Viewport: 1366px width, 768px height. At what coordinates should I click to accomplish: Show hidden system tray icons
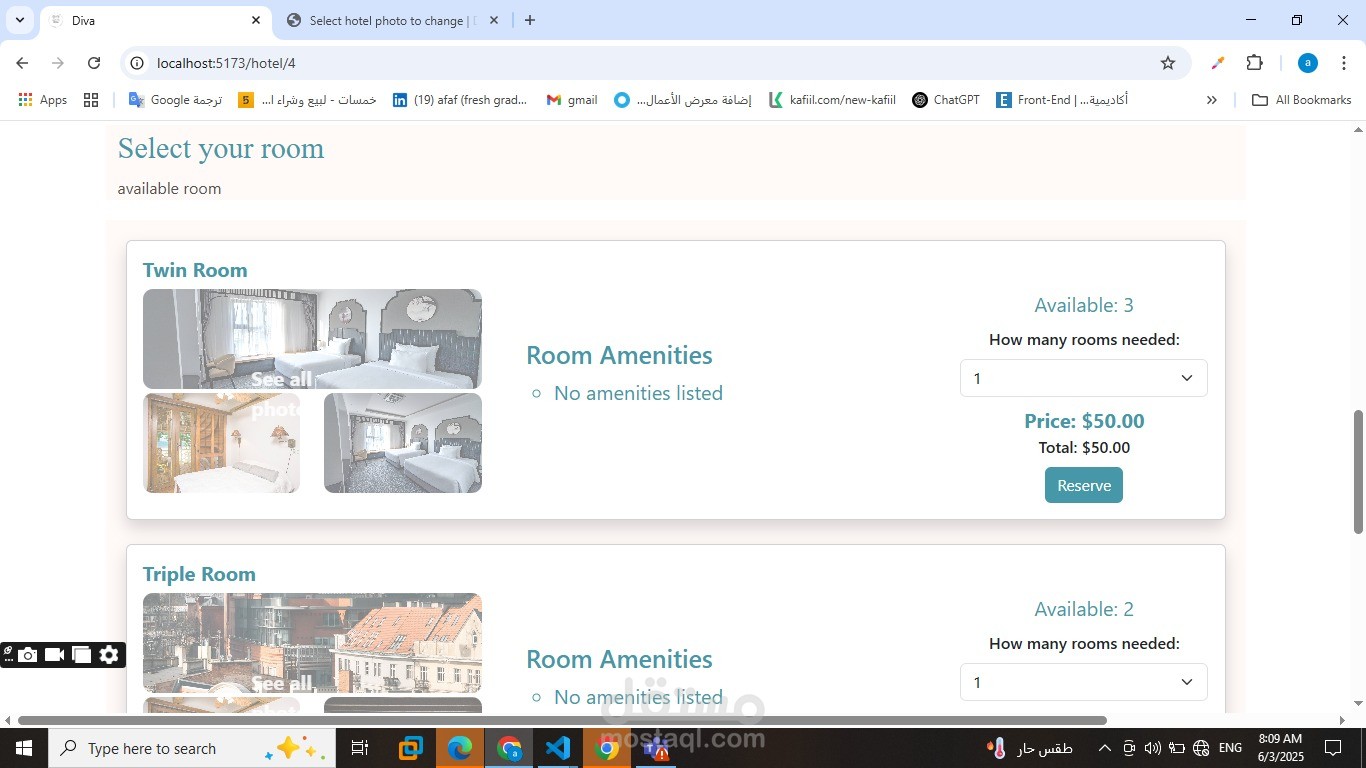pyautogui.click(x=1105, y=748)
